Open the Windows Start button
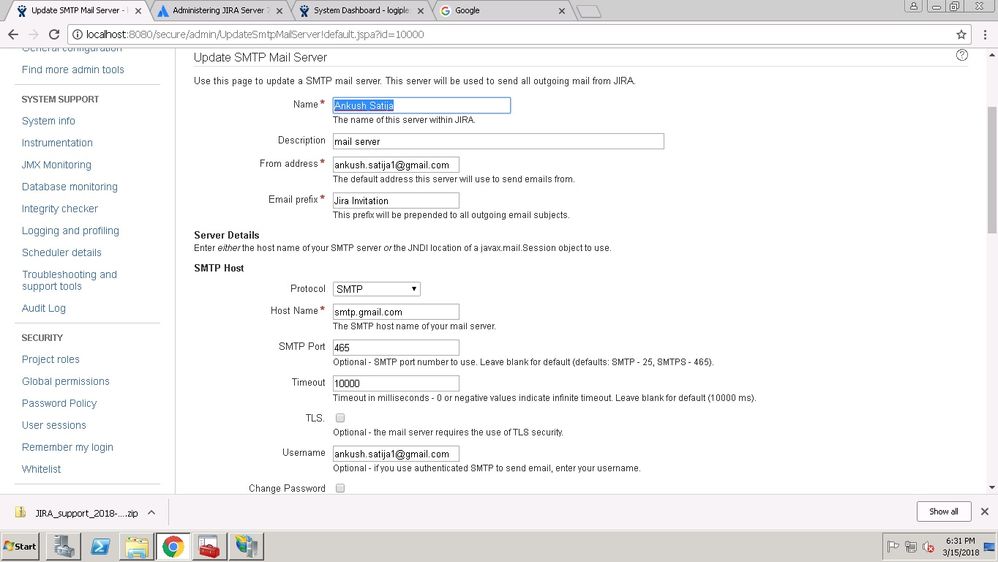Screen dimensions: 998x562 click(x=20, y=546)
